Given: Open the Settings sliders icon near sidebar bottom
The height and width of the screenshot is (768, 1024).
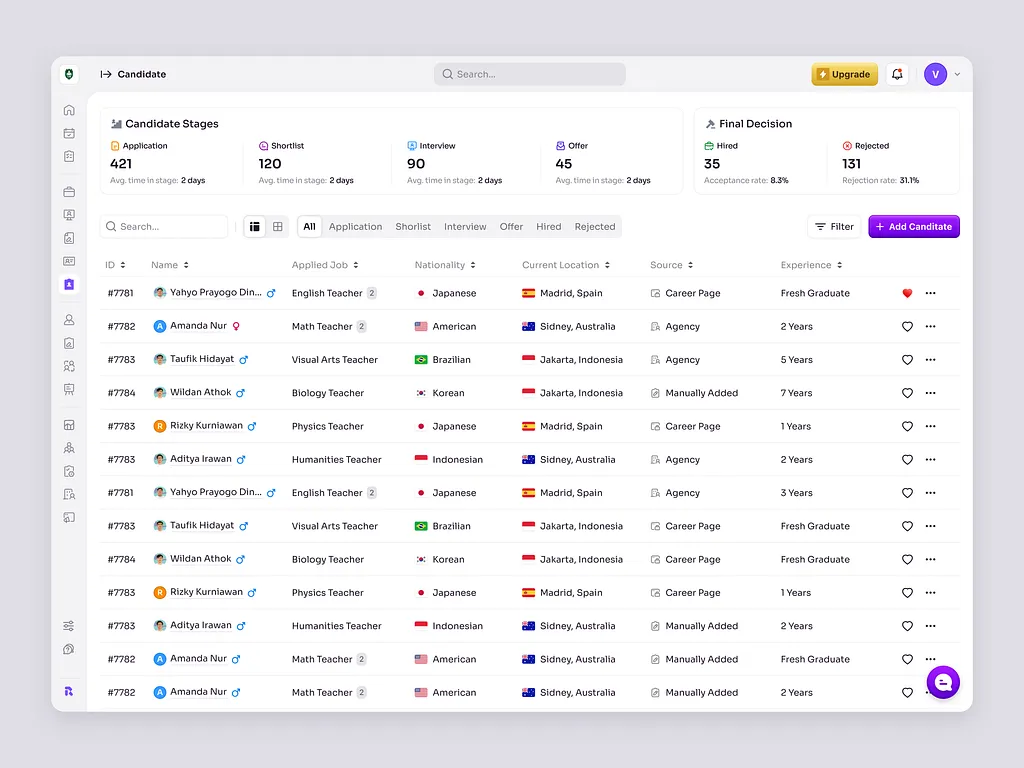Looking at the screenshot, I should pos(68,625).
